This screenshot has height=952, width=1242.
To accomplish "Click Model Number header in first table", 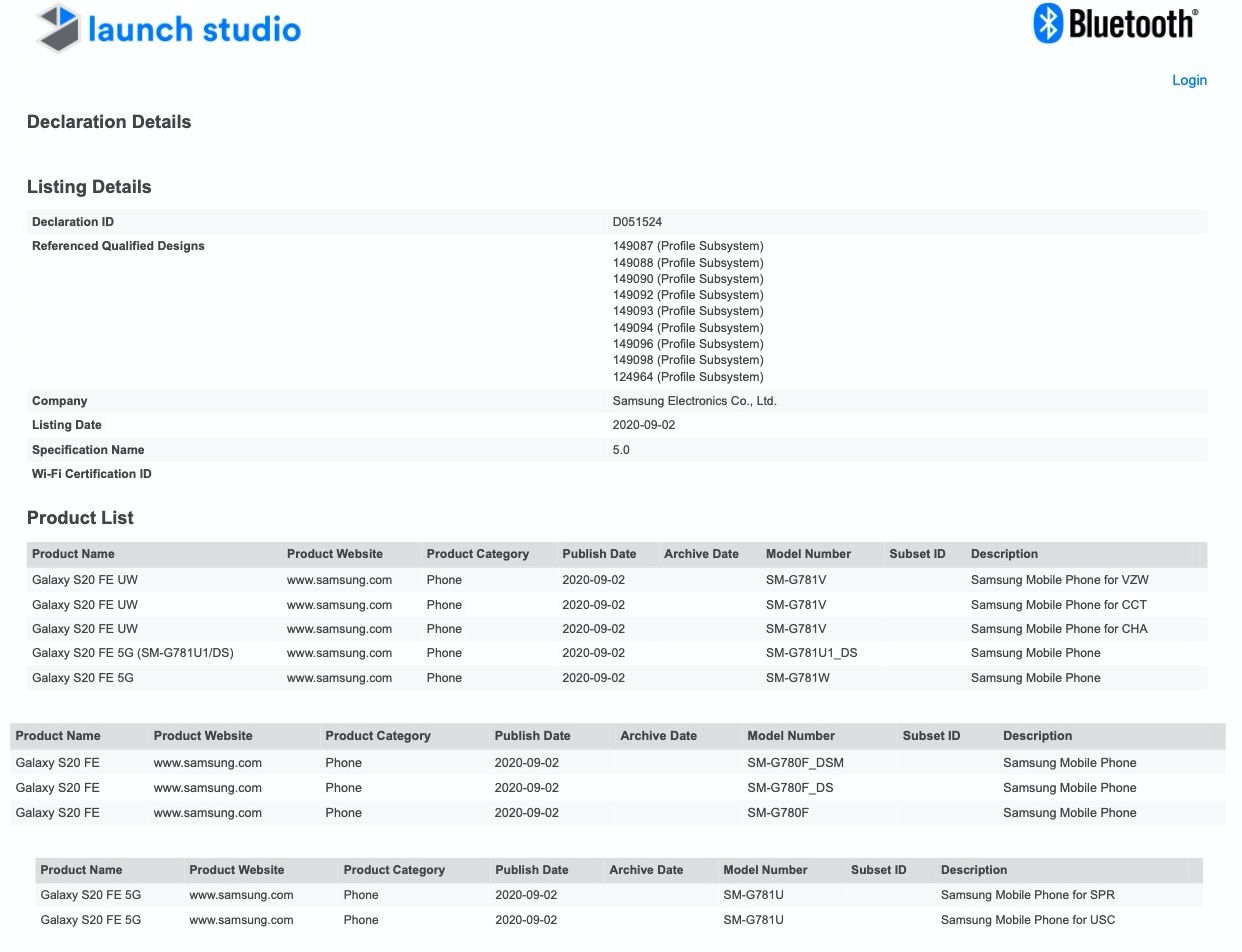I will click(x=808, y=554).
